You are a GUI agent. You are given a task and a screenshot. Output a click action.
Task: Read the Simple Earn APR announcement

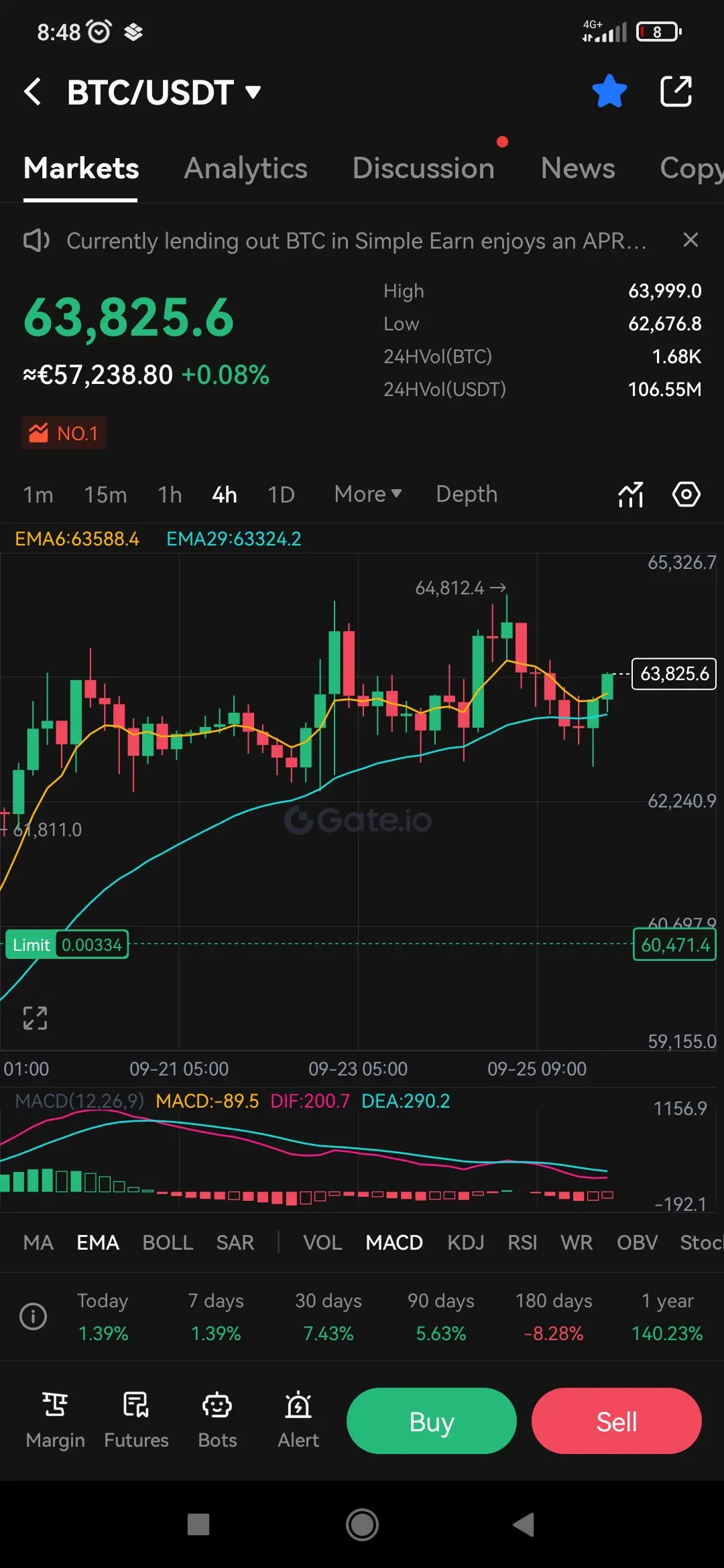tap(357, 241)
